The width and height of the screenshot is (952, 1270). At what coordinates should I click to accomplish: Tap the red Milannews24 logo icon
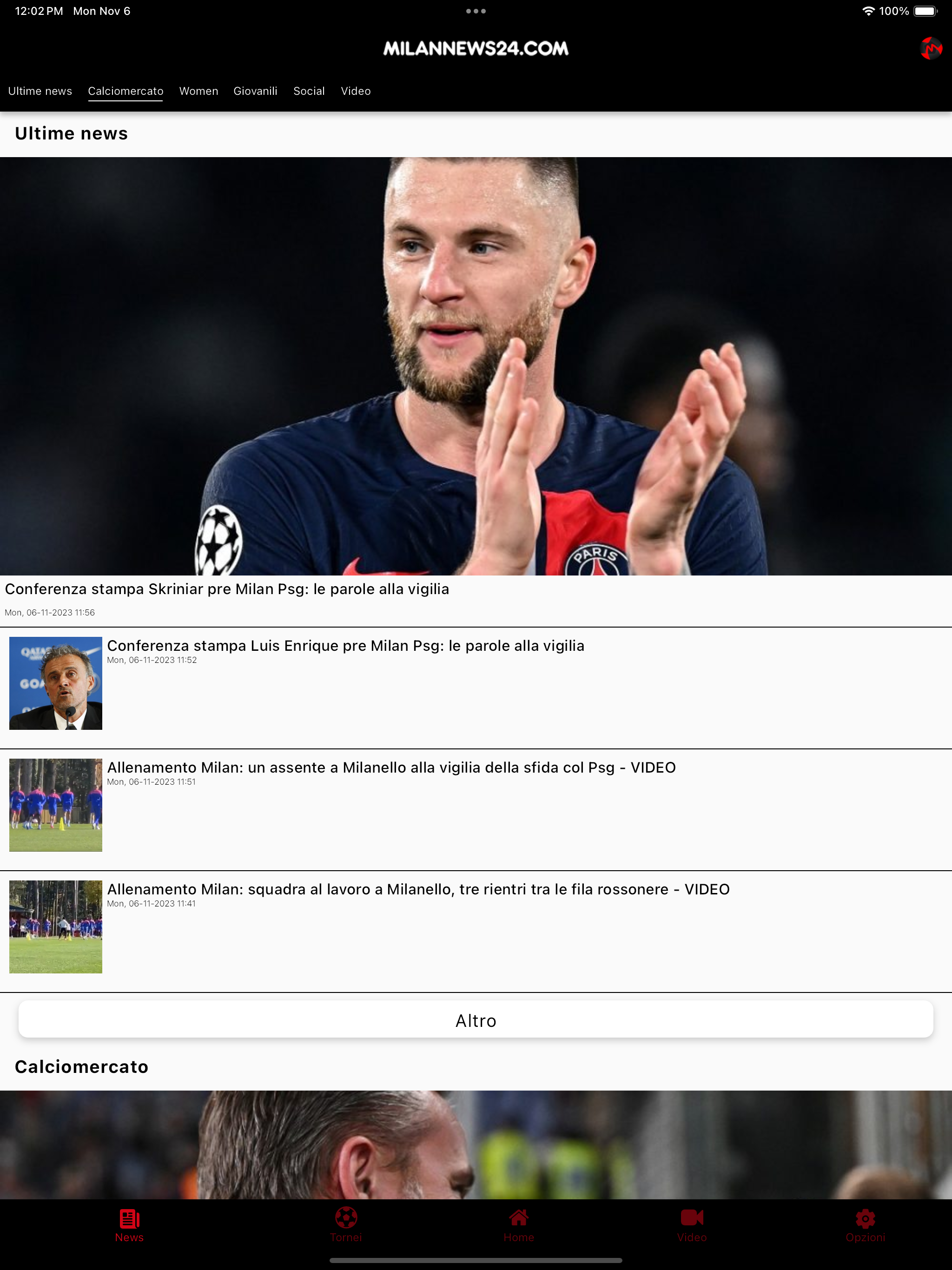point(931,48)
